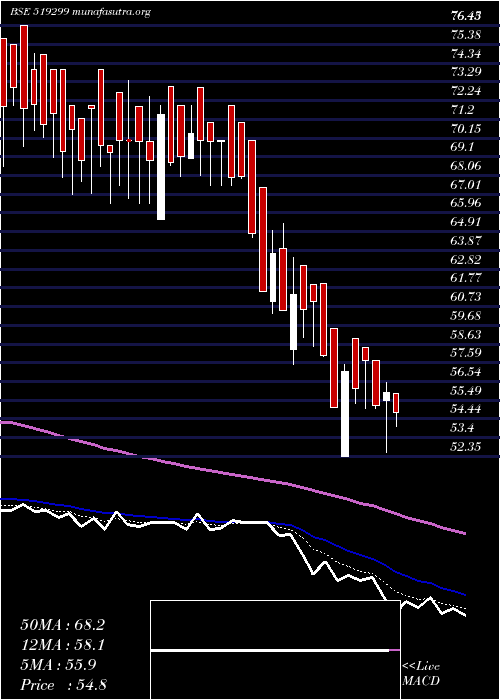Click the 50MA : 68.2 readout
500x700 pixels.
point(62,625)
